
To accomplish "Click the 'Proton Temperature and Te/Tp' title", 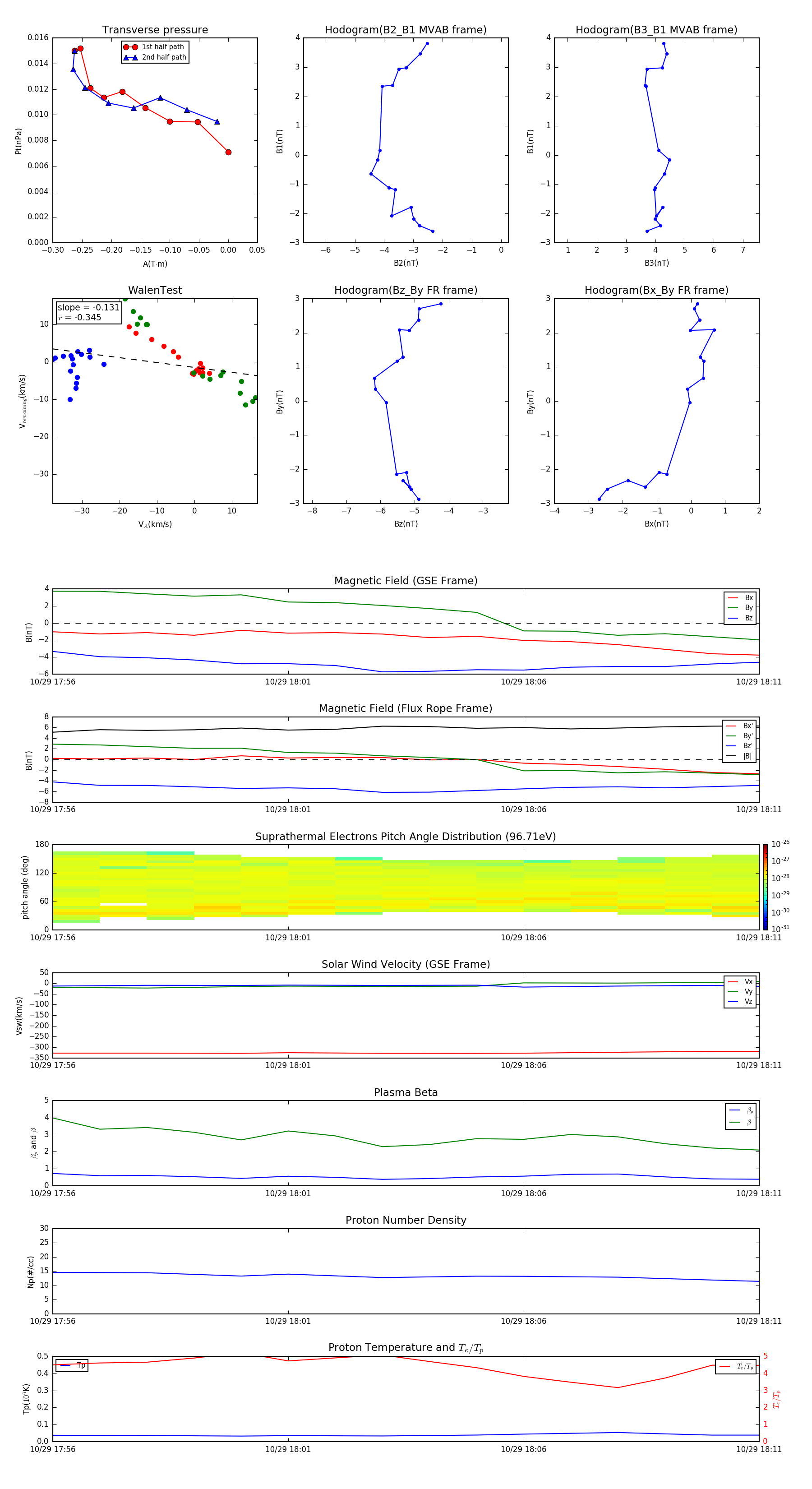I will [x=406, y=1348].
